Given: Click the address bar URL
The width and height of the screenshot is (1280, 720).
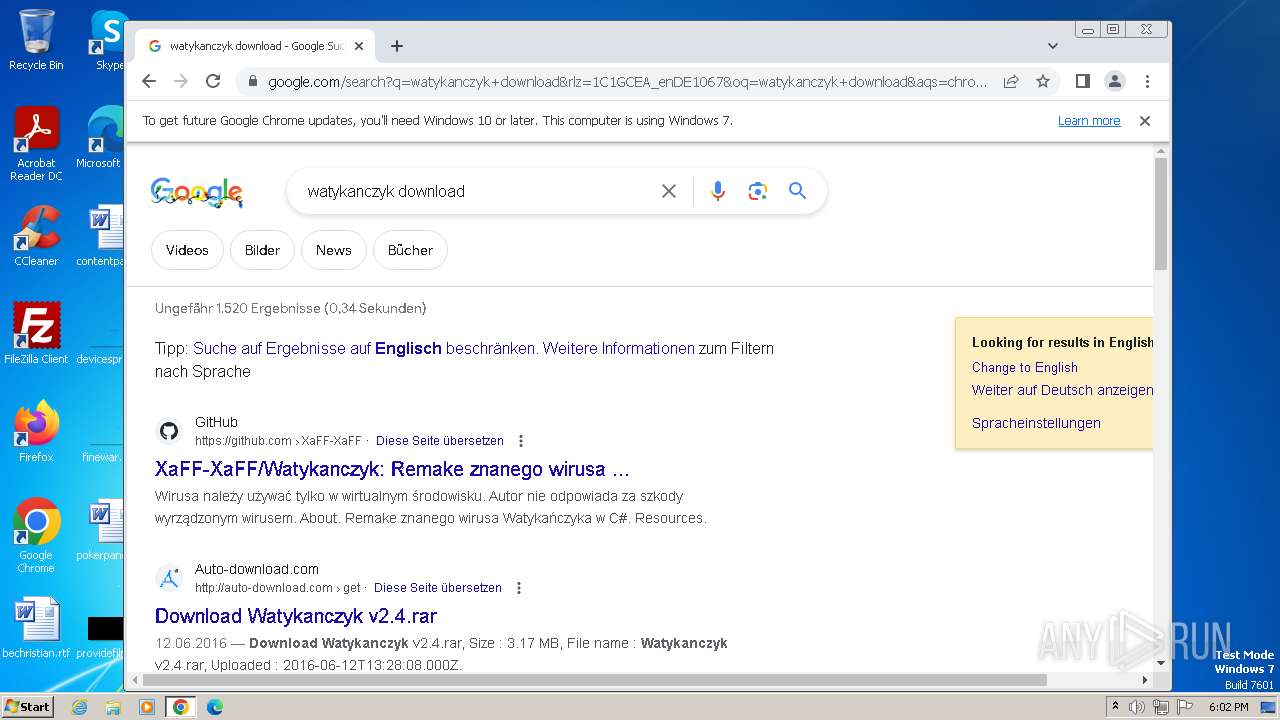Looking at the screenshot, I should click(x=627, y=81).
